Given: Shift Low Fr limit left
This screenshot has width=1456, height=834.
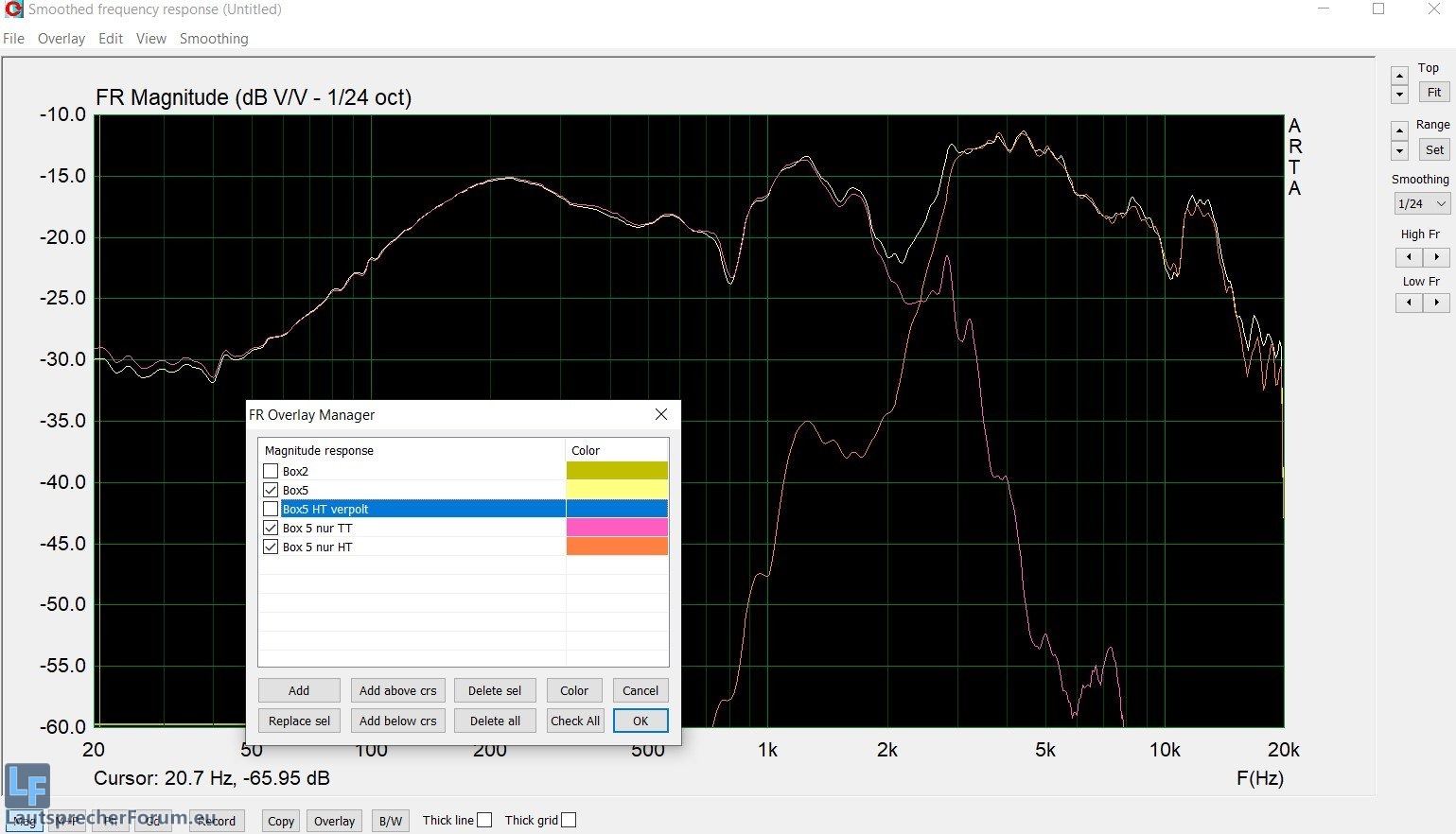Looking at the screenshot, I should tap(1409, 303).
